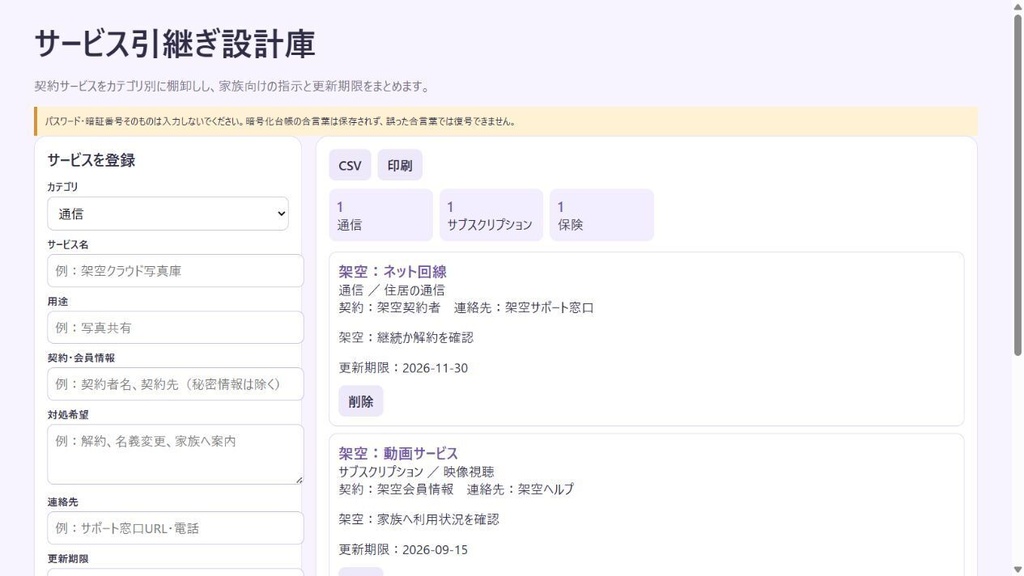
Task: Focus the サービス名 input field
Action: tap(175, 270)
